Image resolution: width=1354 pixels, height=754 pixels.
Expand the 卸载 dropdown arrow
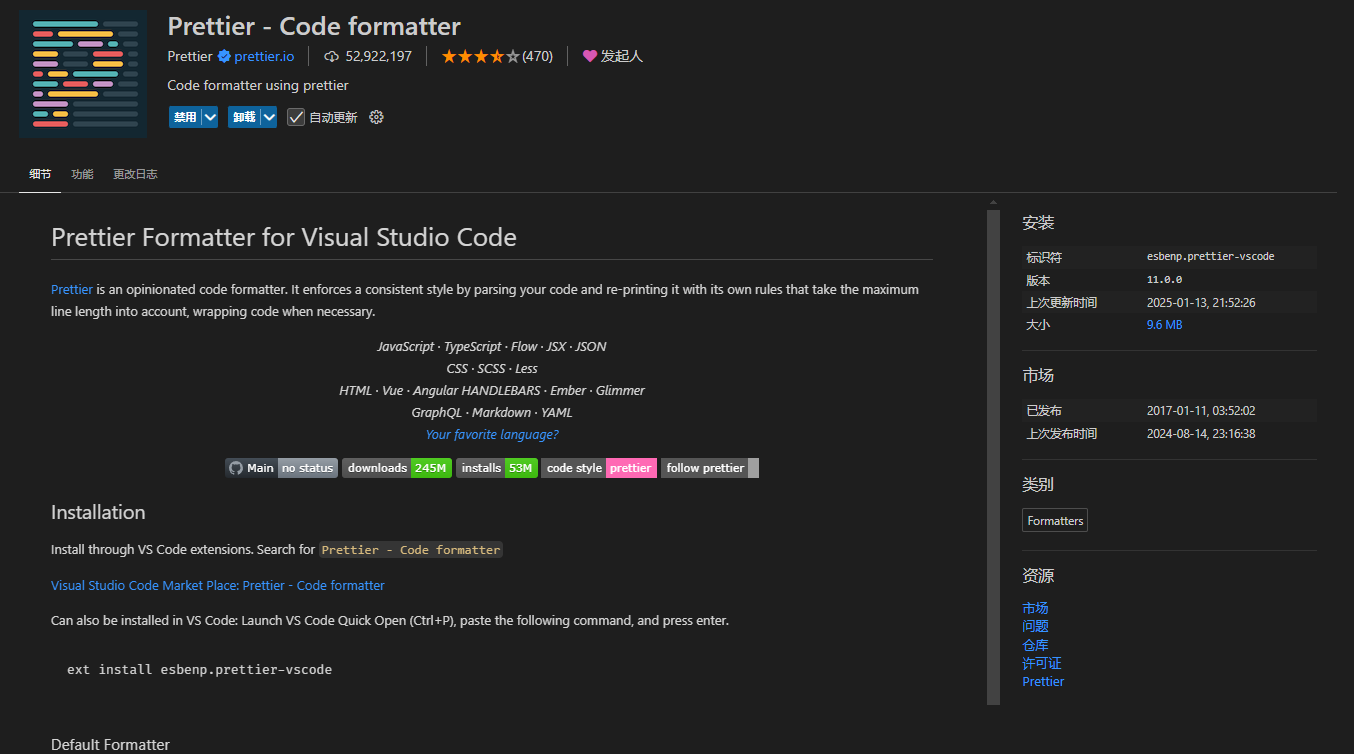pos(269,117)
